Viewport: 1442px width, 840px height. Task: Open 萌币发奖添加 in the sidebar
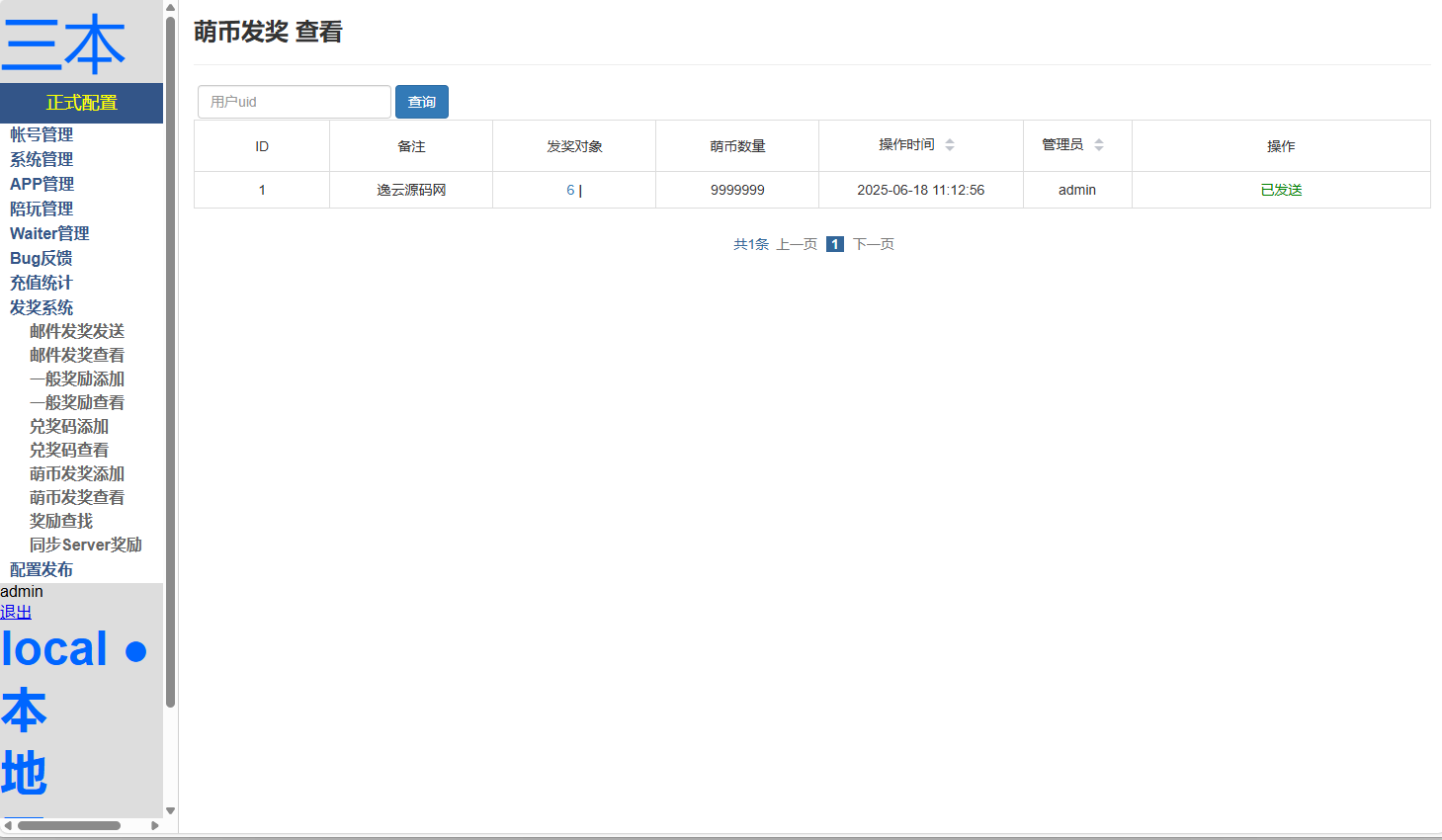click(x=77, y=473)
